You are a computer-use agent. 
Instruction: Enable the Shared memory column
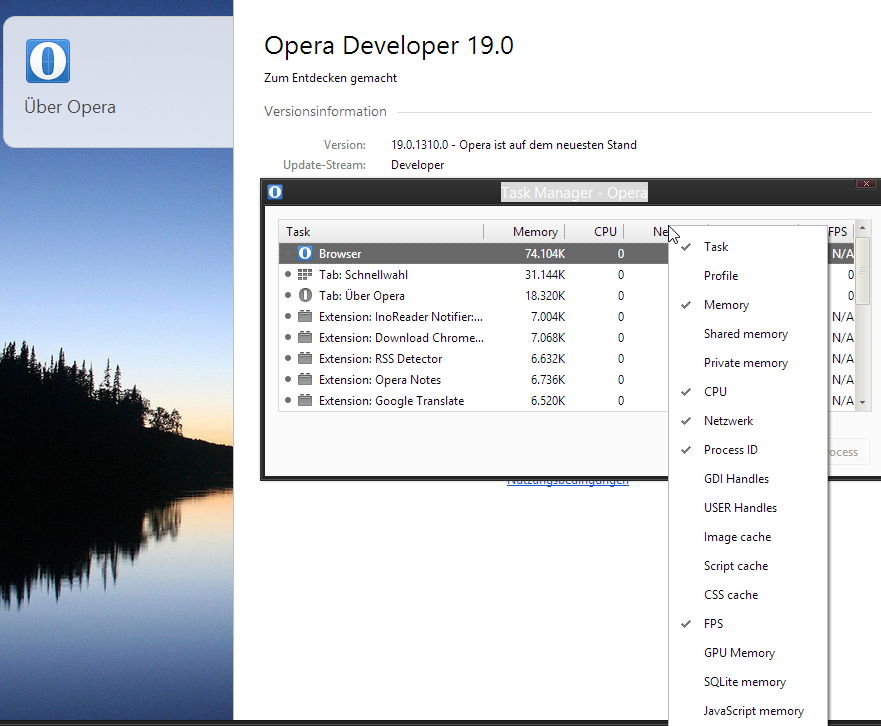point(748,334)
